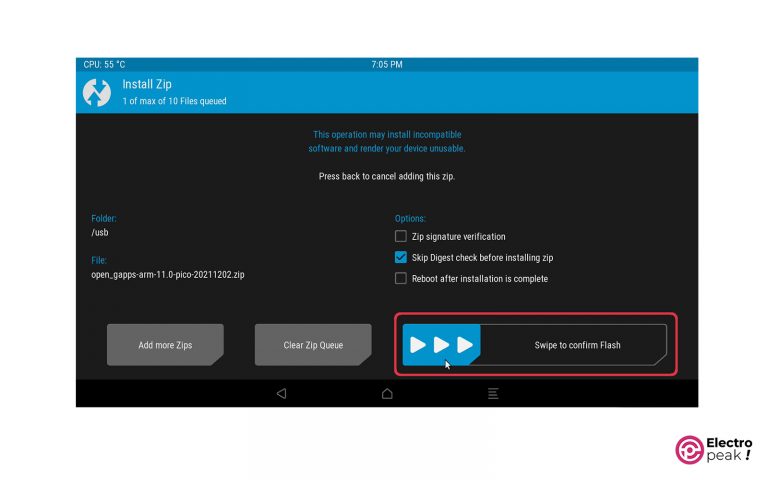This screenshot has height=480, width=768.
Task: Click the open_gapps-arm-11.0-pico-20211202.zip file name
Action: tap(168, 274)
